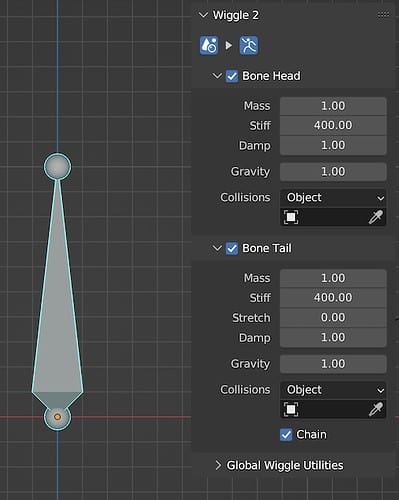This screenshot has width=399, height=500.
Task: Select the bone tail joint in viewport
Action: click(57, 166)
